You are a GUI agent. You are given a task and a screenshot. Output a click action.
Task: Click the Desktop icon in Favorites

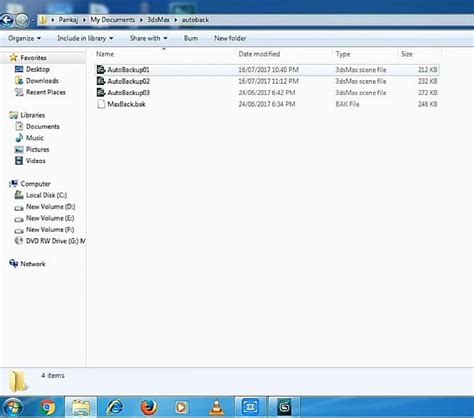[19, 69]
